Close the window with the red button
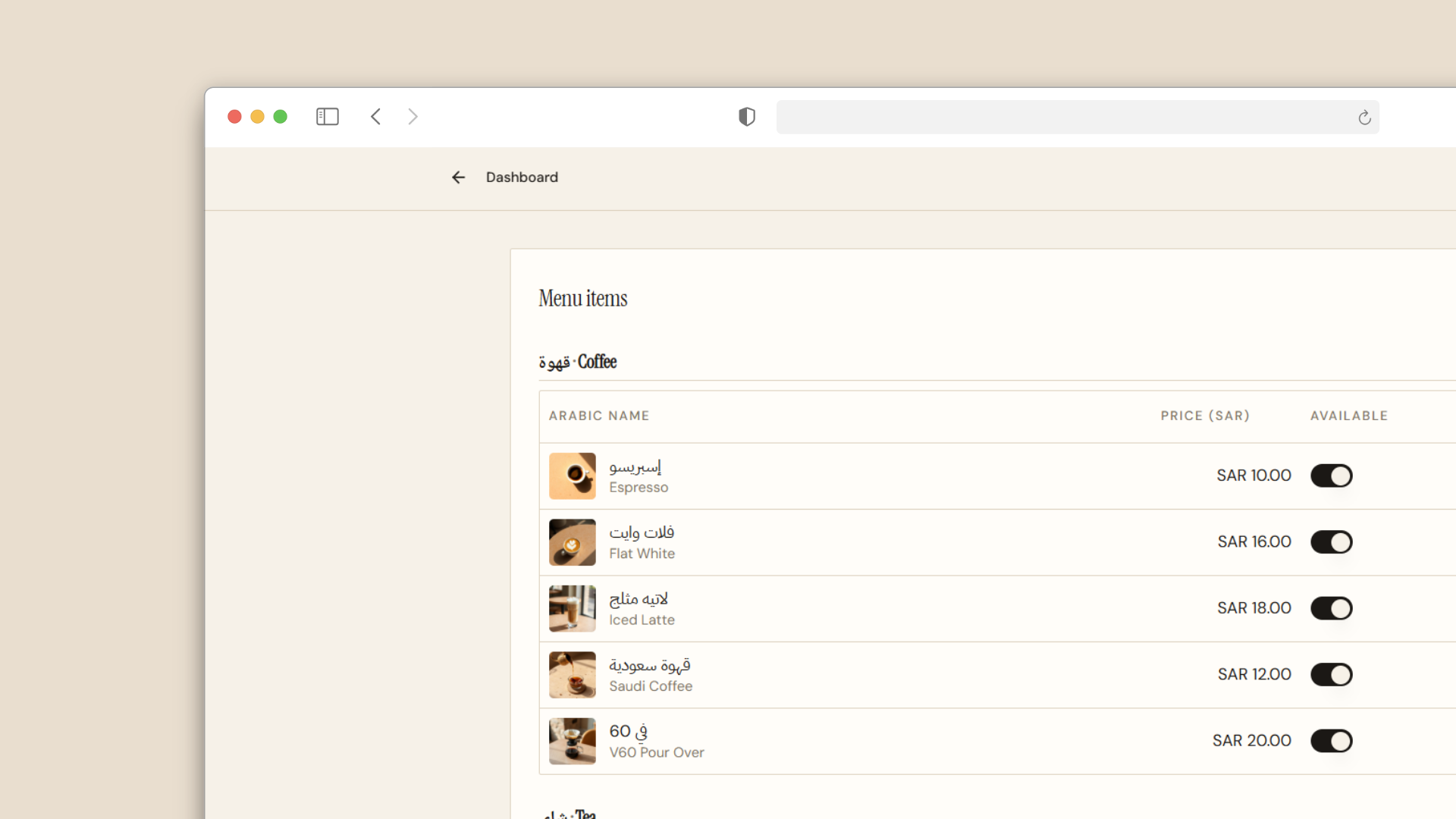Viewport: 1456px width, 819px height. point(234,117)
